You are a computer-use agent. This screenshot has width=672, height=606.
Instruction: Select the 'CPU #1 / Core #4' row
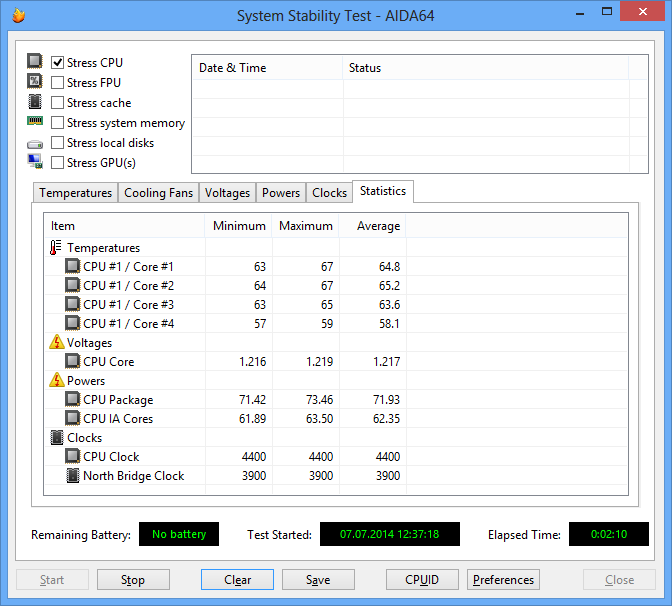[x=336, y=324]
